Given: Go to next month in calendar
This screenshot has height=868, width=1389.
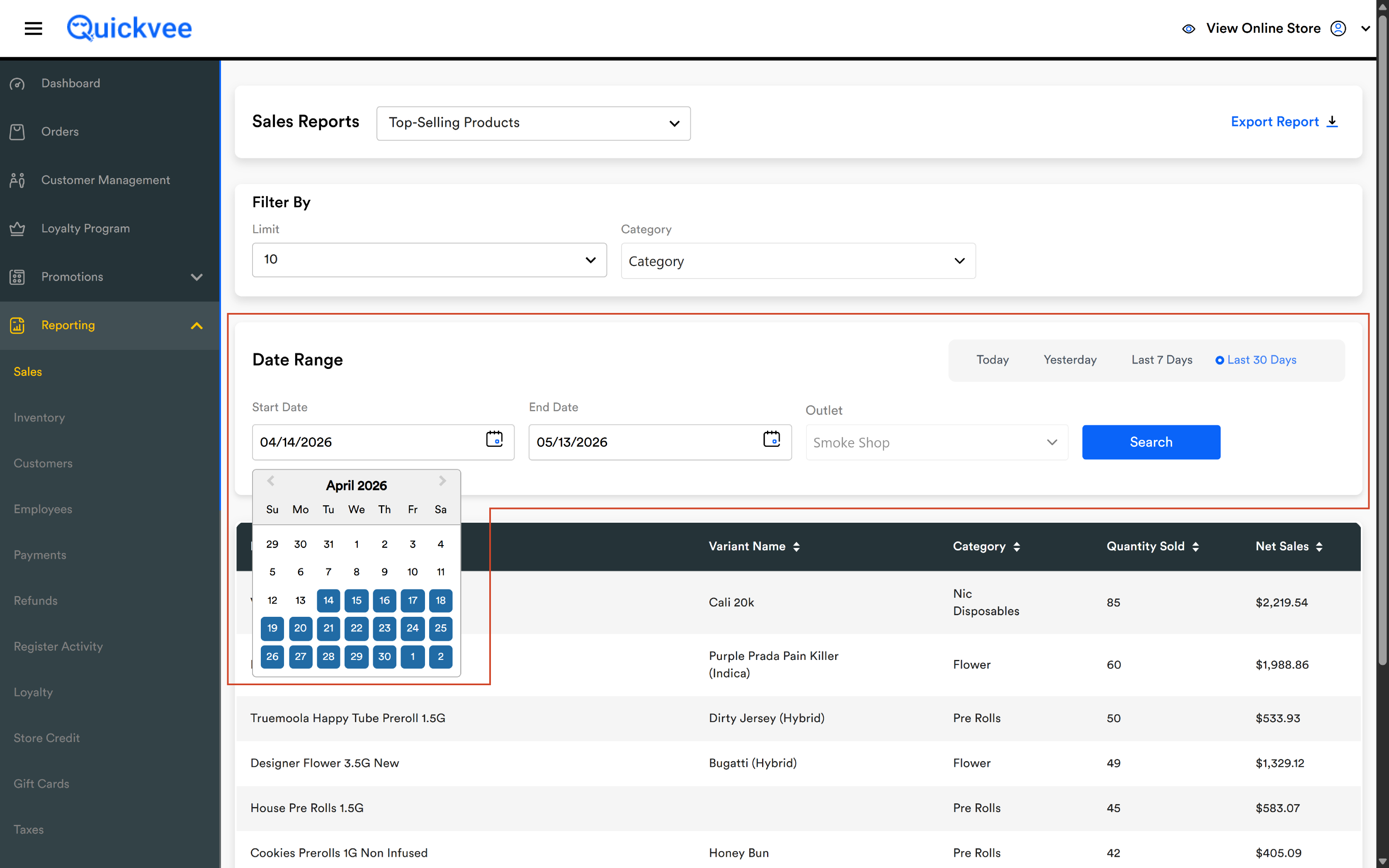Looking at the screenshot, I should click(442, 481).
